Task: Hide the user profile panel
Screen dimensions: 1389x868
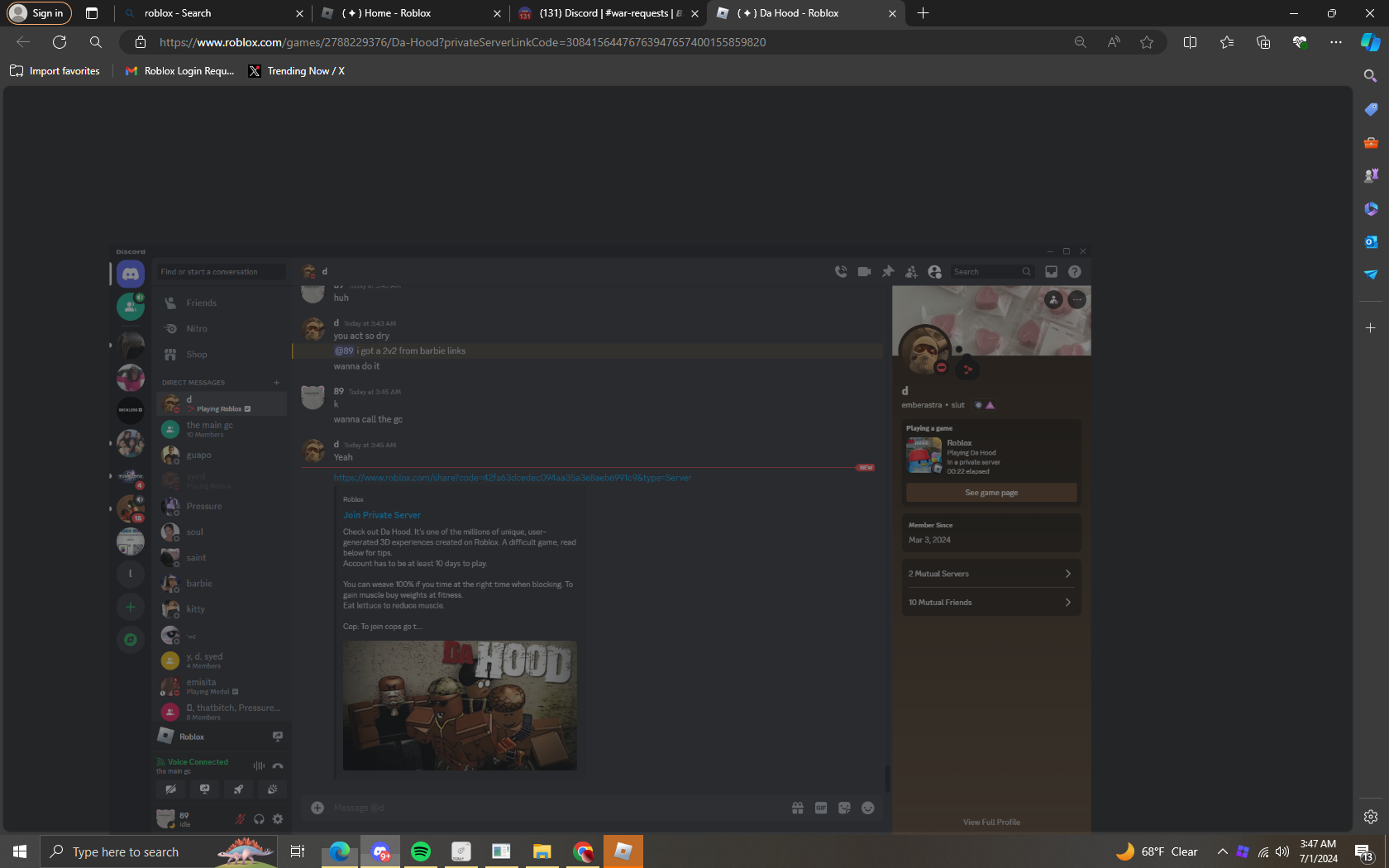Action: point(935,271)
